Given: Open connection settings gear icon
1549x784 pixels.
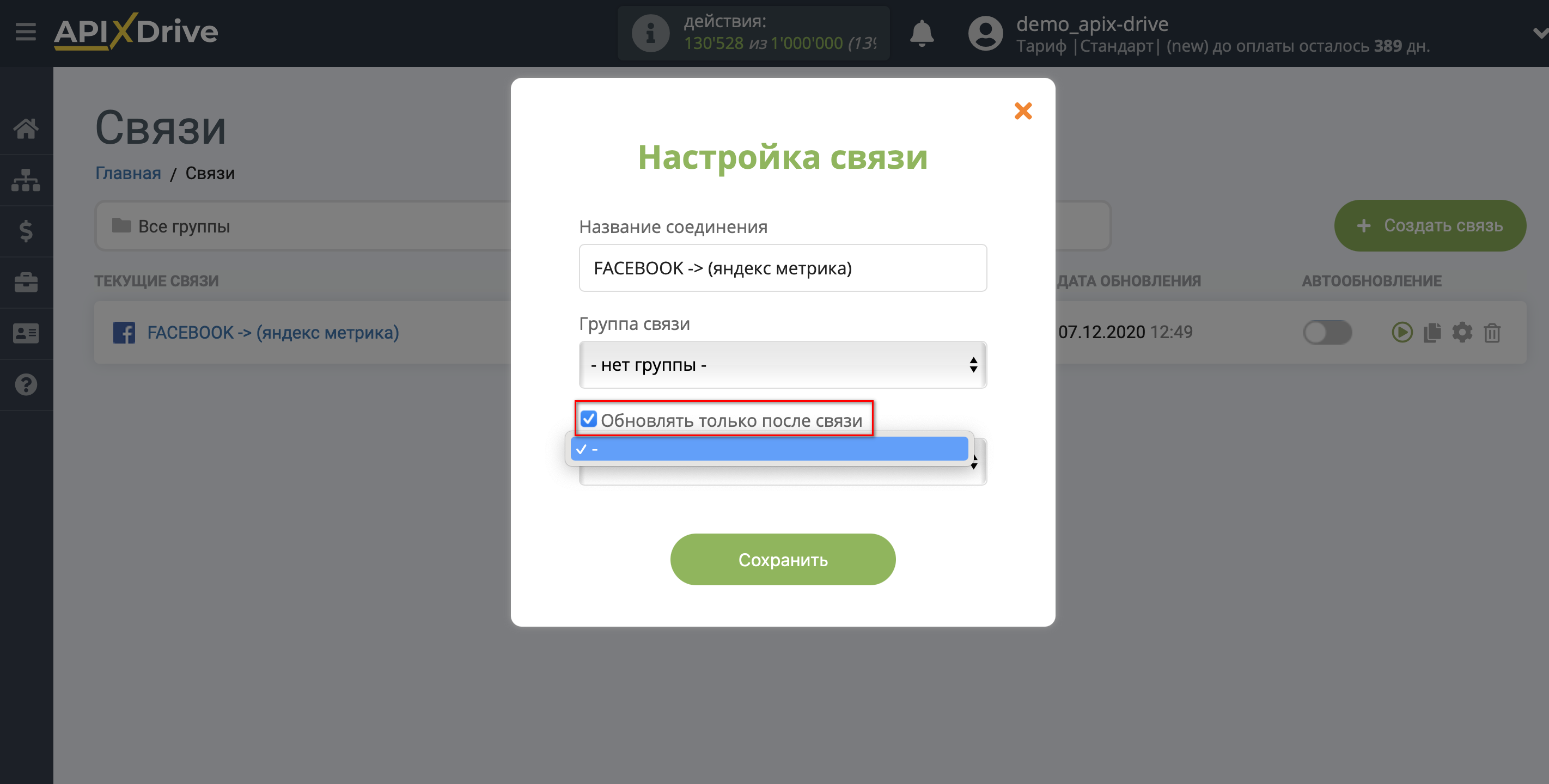Looking at the screenshot, I should [x=1462, y=332].
